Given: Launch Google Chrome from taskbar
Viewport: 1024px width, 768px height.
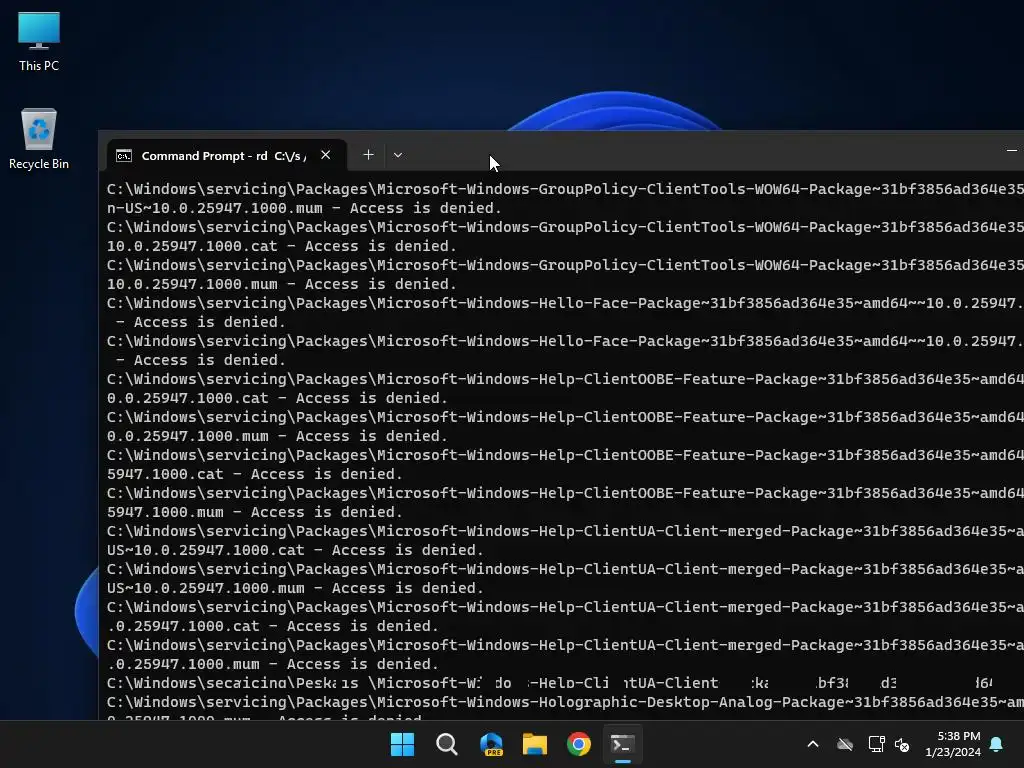Looking at the screenshot, I should (579, 744).
